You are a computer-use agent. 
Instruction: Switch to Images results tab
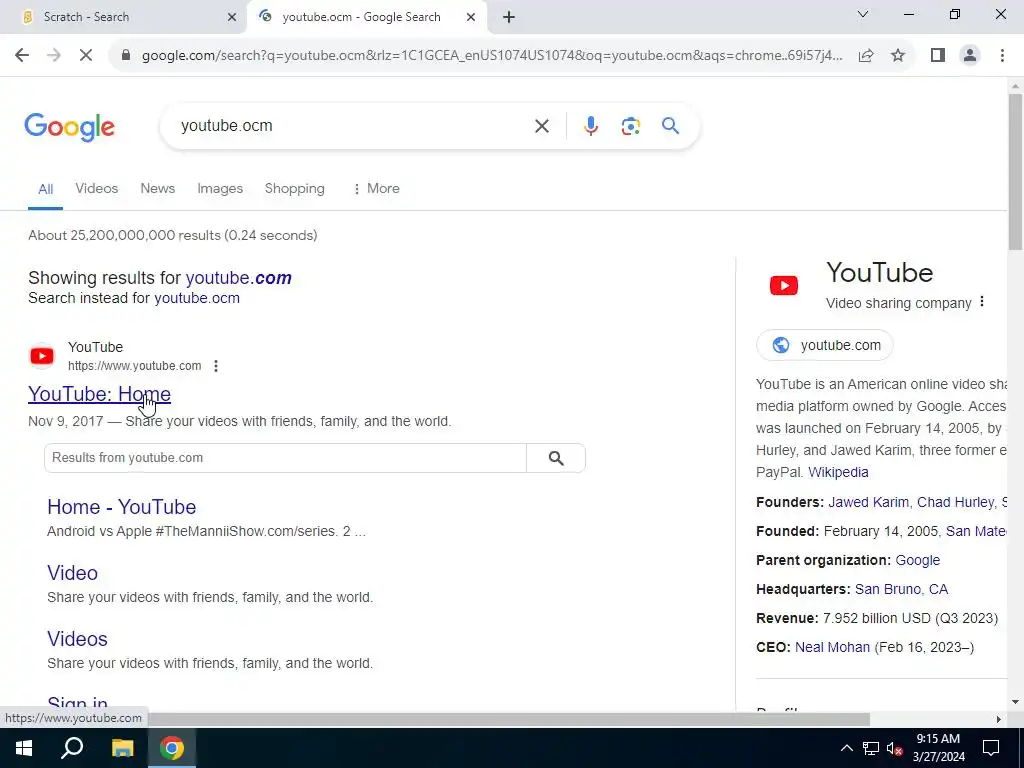220,189
